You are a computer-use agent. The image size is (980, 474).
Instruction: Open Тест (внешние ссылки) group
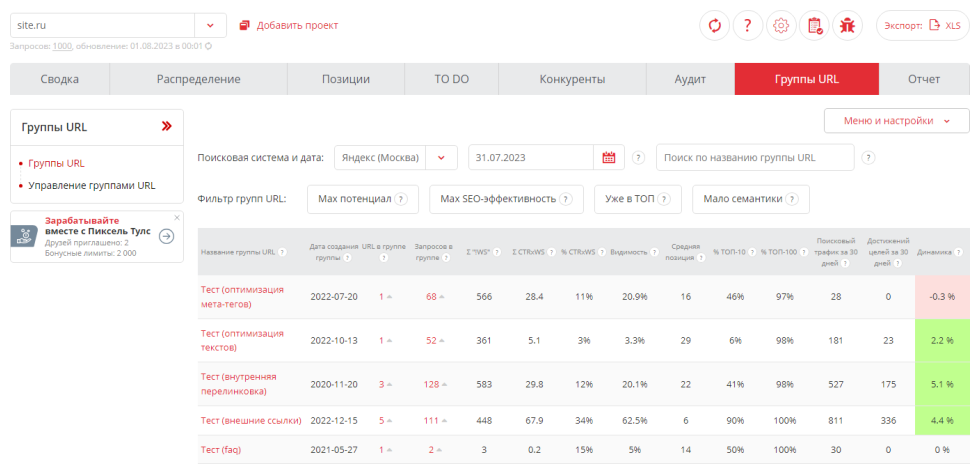pyautogui.click(x=251, y=420)
